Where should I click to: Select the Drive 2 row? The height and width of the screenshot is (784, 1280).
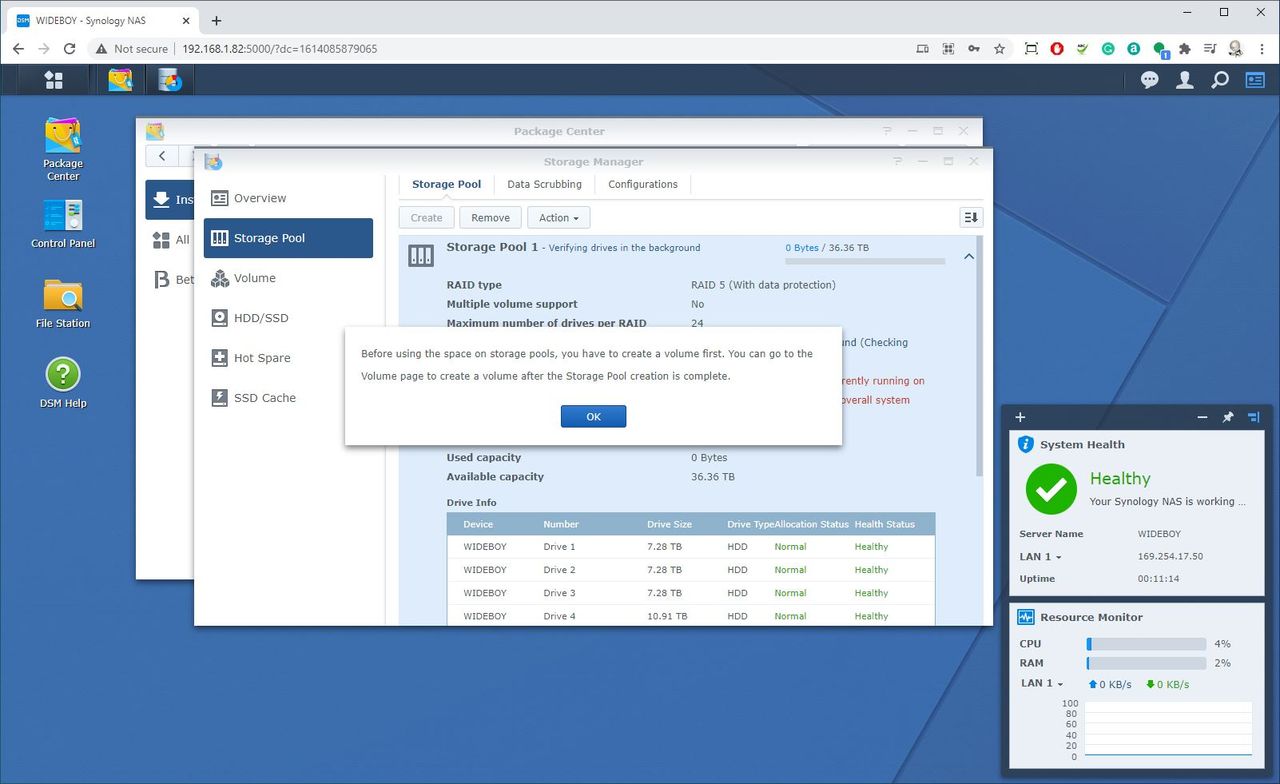691,570
